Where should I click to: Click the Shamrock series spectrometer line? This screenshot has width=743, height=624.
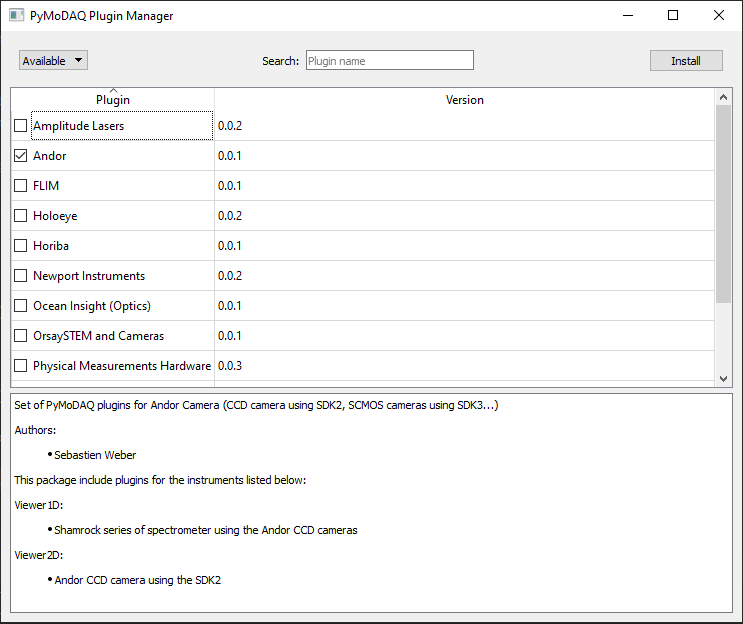click(206, 530)
